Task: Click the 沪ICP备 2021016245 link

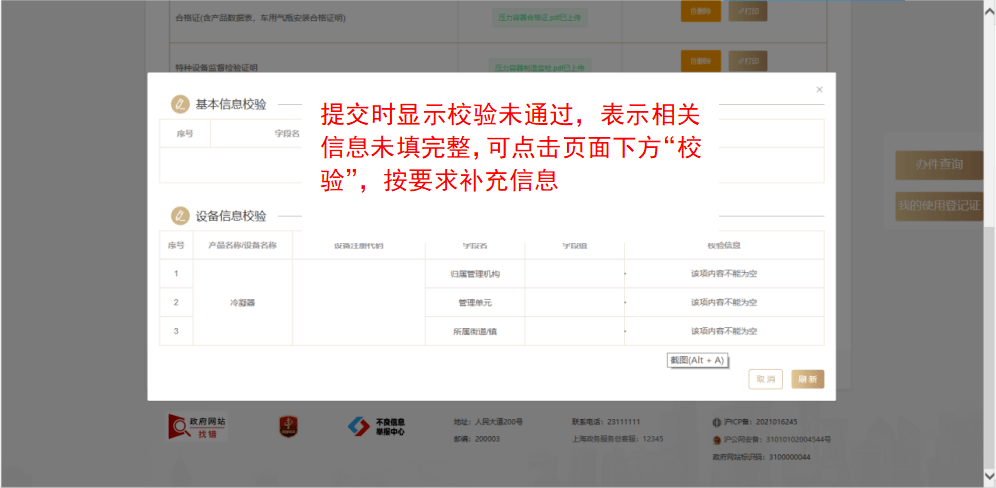Action: click(x=760, y=422)
